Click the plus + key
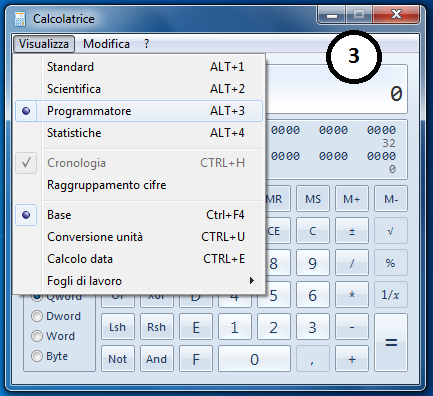Screen dimensions: 433x396 [x=352, y=359]
